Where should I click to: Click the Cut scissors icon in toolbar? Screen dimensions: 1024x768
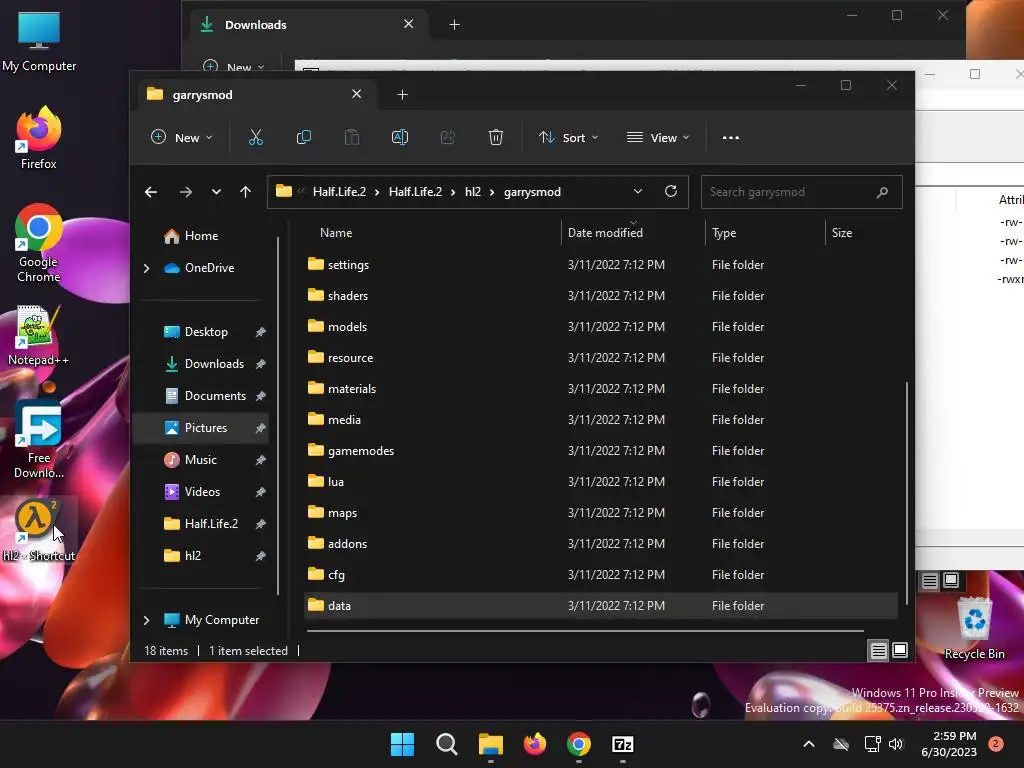click(x=255, y=138)
